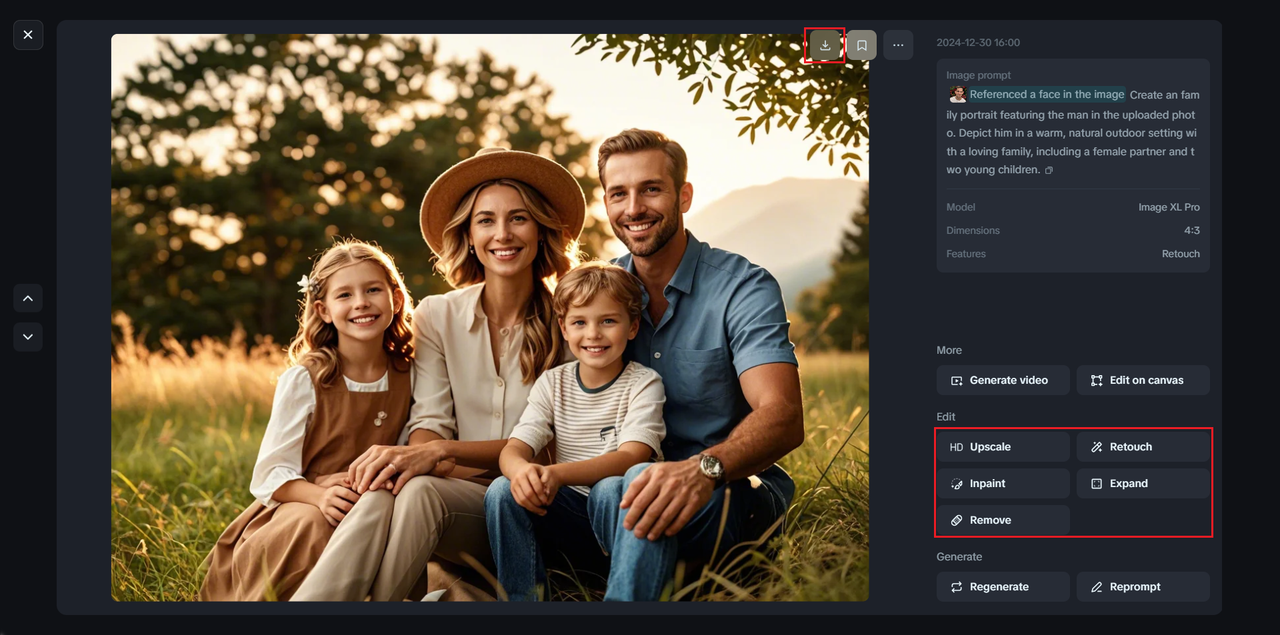Click the Reprompt button

click(x=1143, y=587)
